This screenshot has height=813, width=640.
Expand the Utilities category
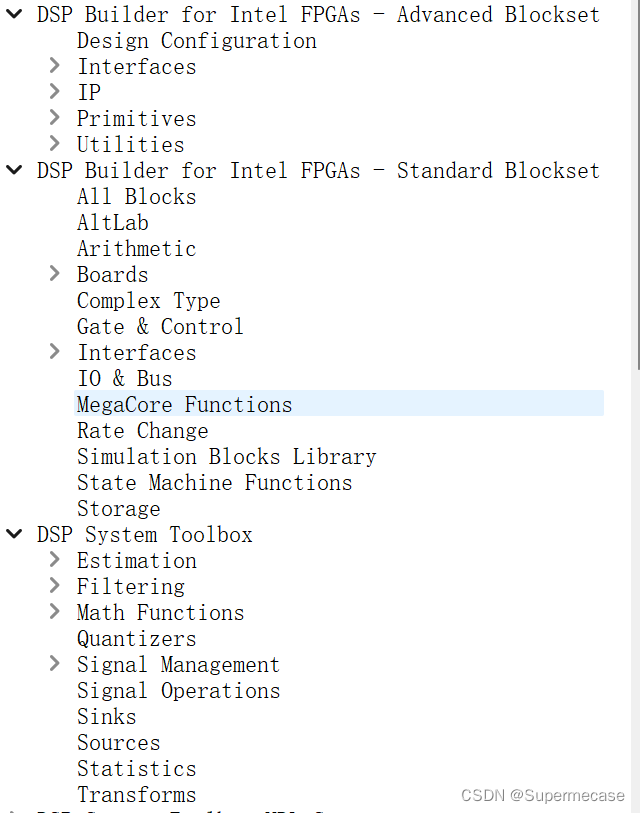click(x=55, y=144)
